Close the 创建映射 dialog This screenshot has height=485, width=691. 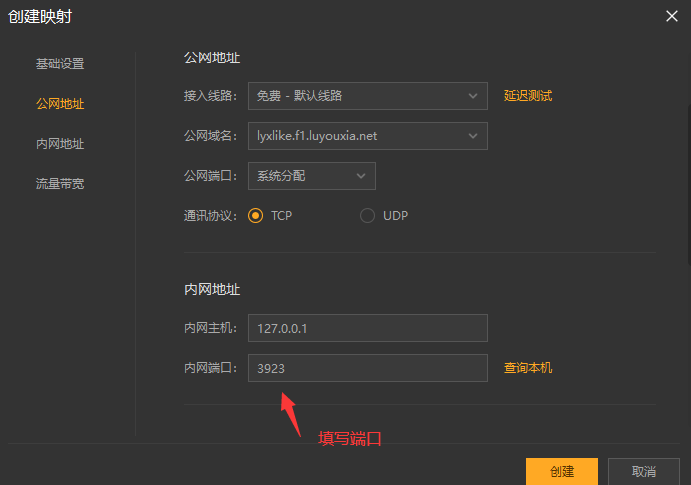tap(672, 16)
